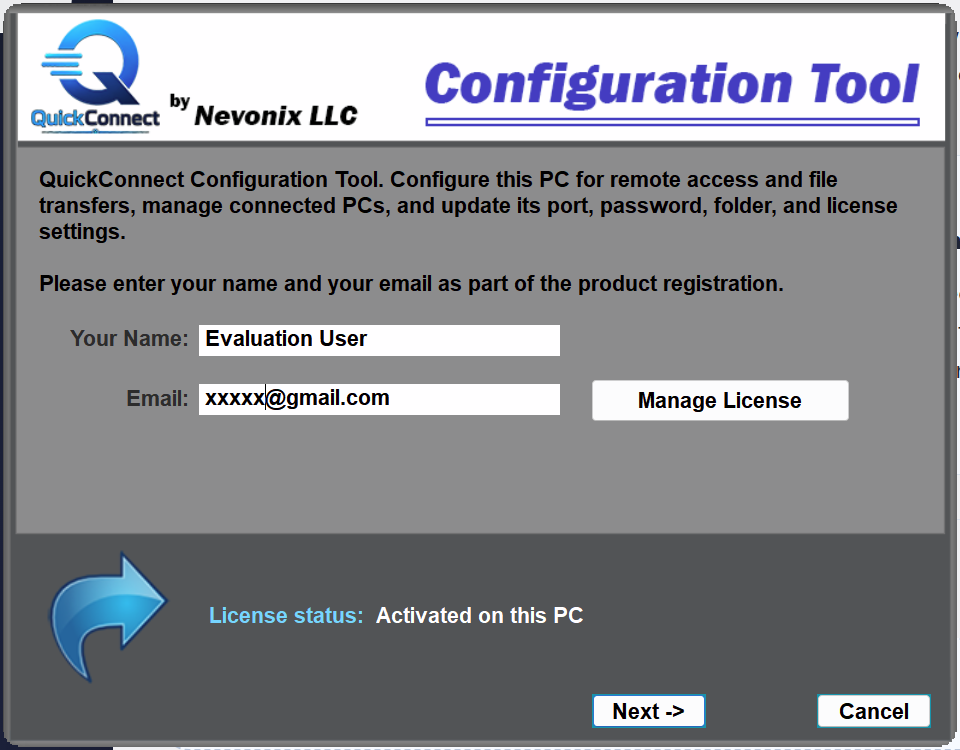
Task: Click the "Your Name:" label
Action: [129, 339]
